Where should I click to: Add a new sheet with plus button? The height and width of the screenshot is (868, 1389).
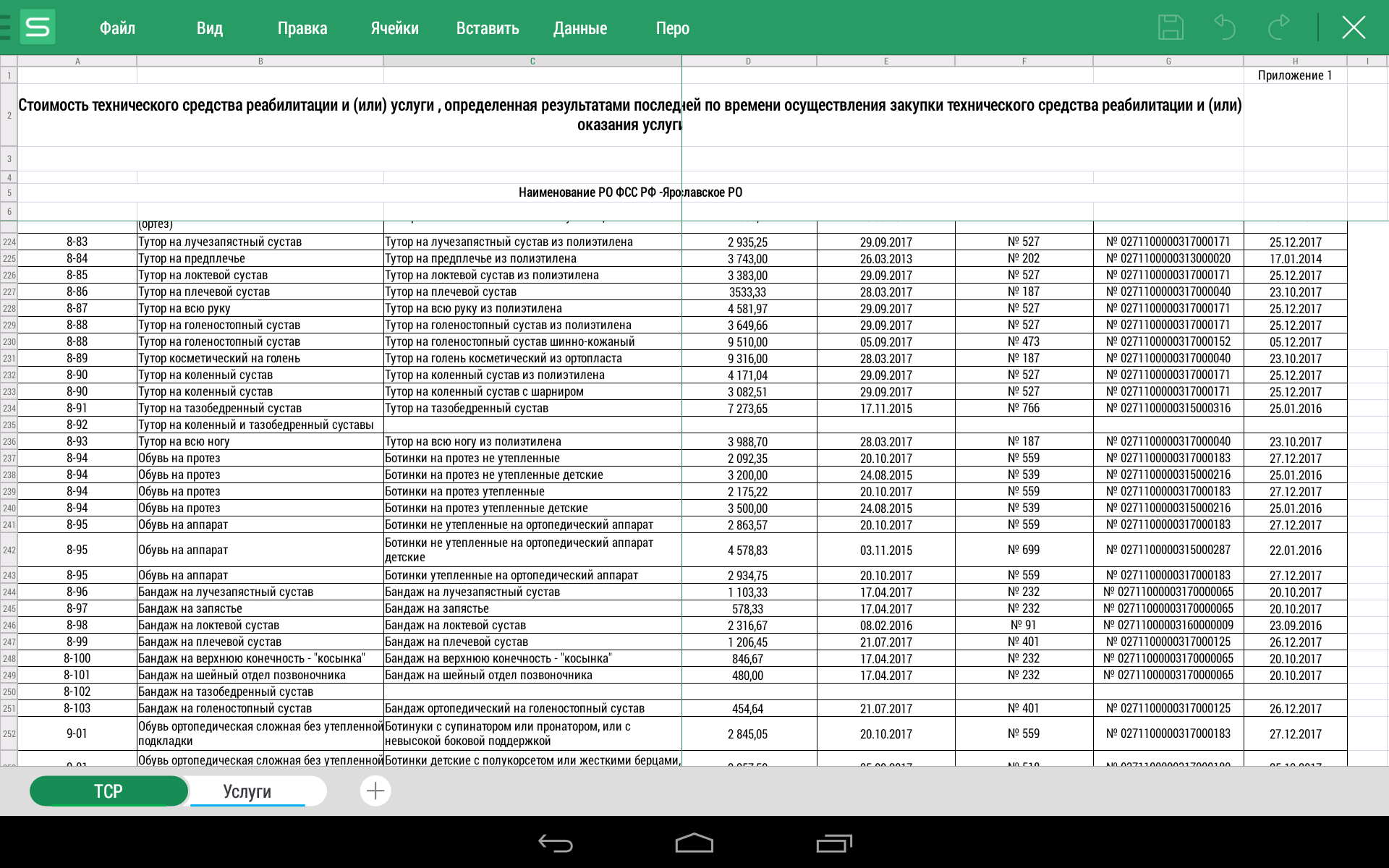pyautogui.click(x=375, y=791)
